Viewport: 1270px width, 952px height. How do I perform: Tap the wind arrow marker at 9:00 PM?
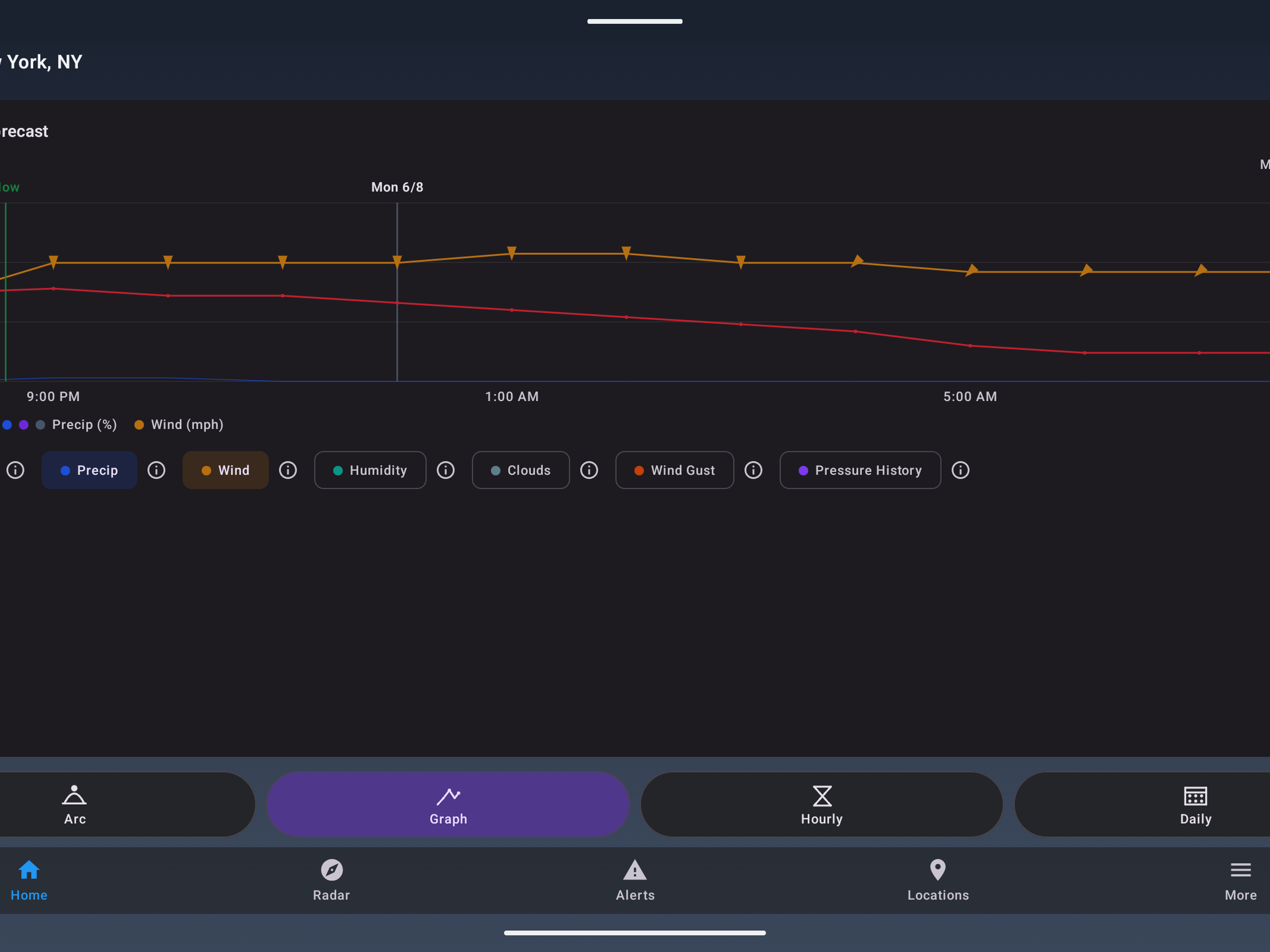(x=54, y=262)
